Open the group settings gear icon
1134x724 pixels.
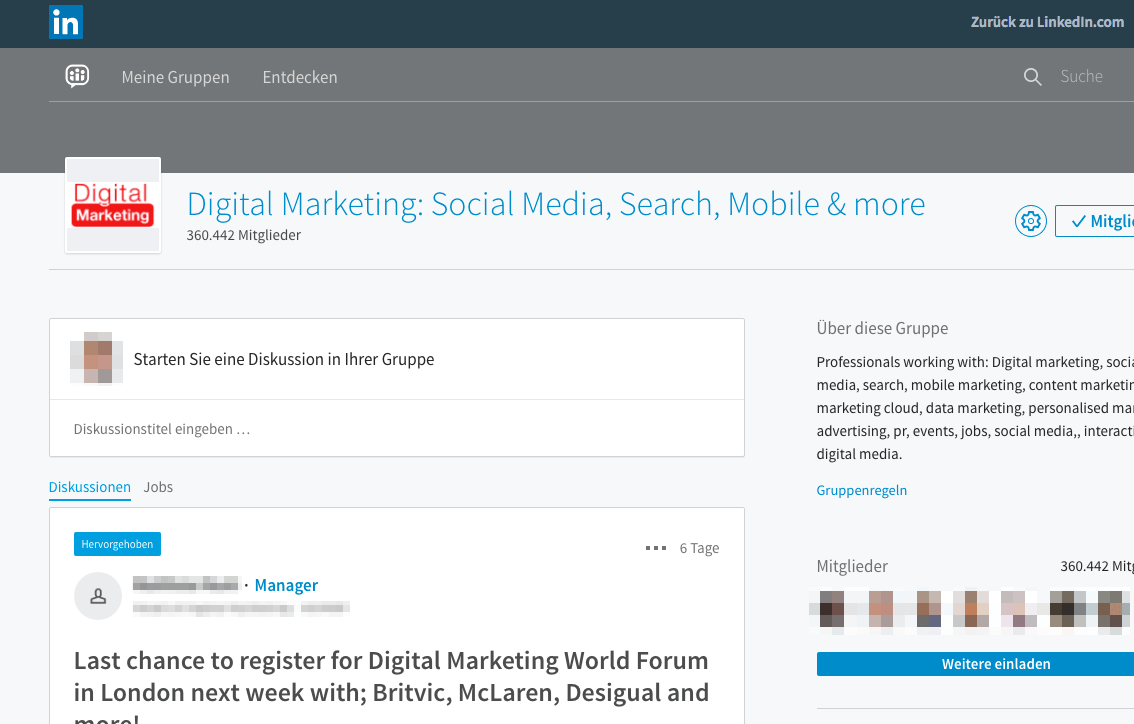[x=1030, y=220]
